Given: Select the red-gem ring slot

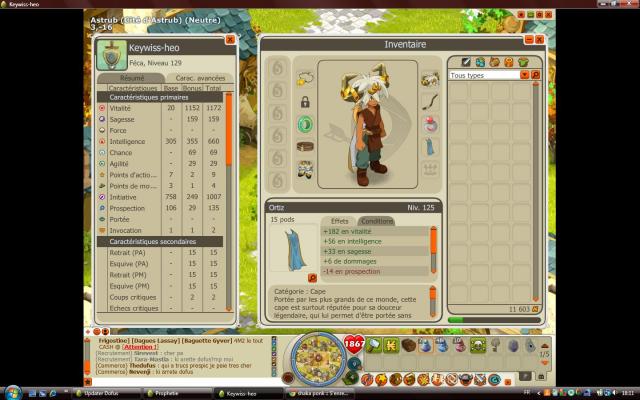Looking at the screenshot, I should coord(430,124).
